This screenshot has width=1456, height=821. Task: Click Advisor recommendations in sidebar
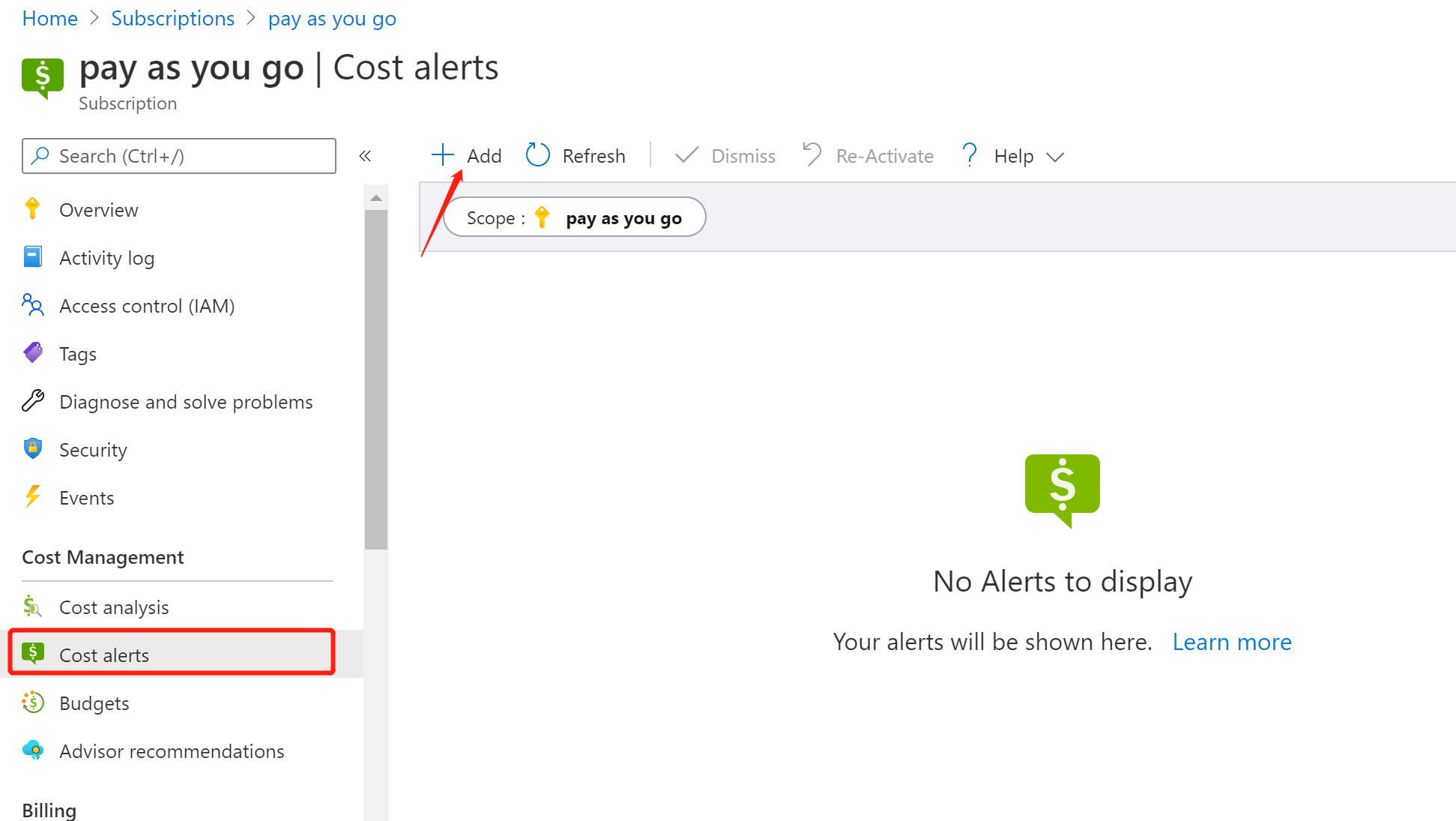[172, 751]
